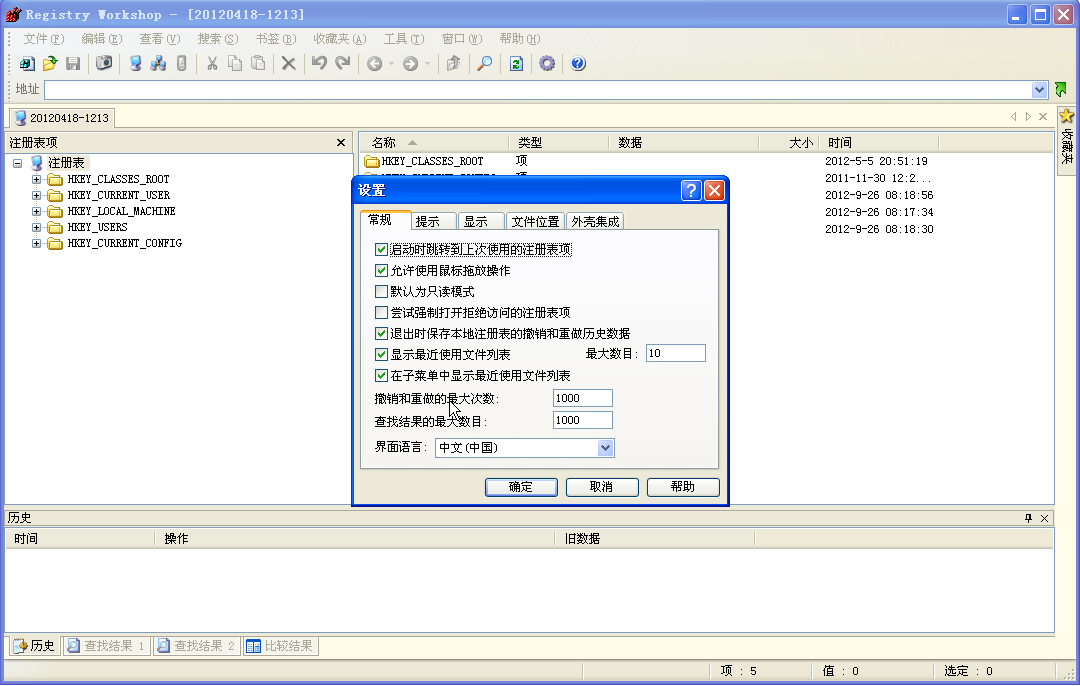Click the delete X toolbar icon

(289, 64)
